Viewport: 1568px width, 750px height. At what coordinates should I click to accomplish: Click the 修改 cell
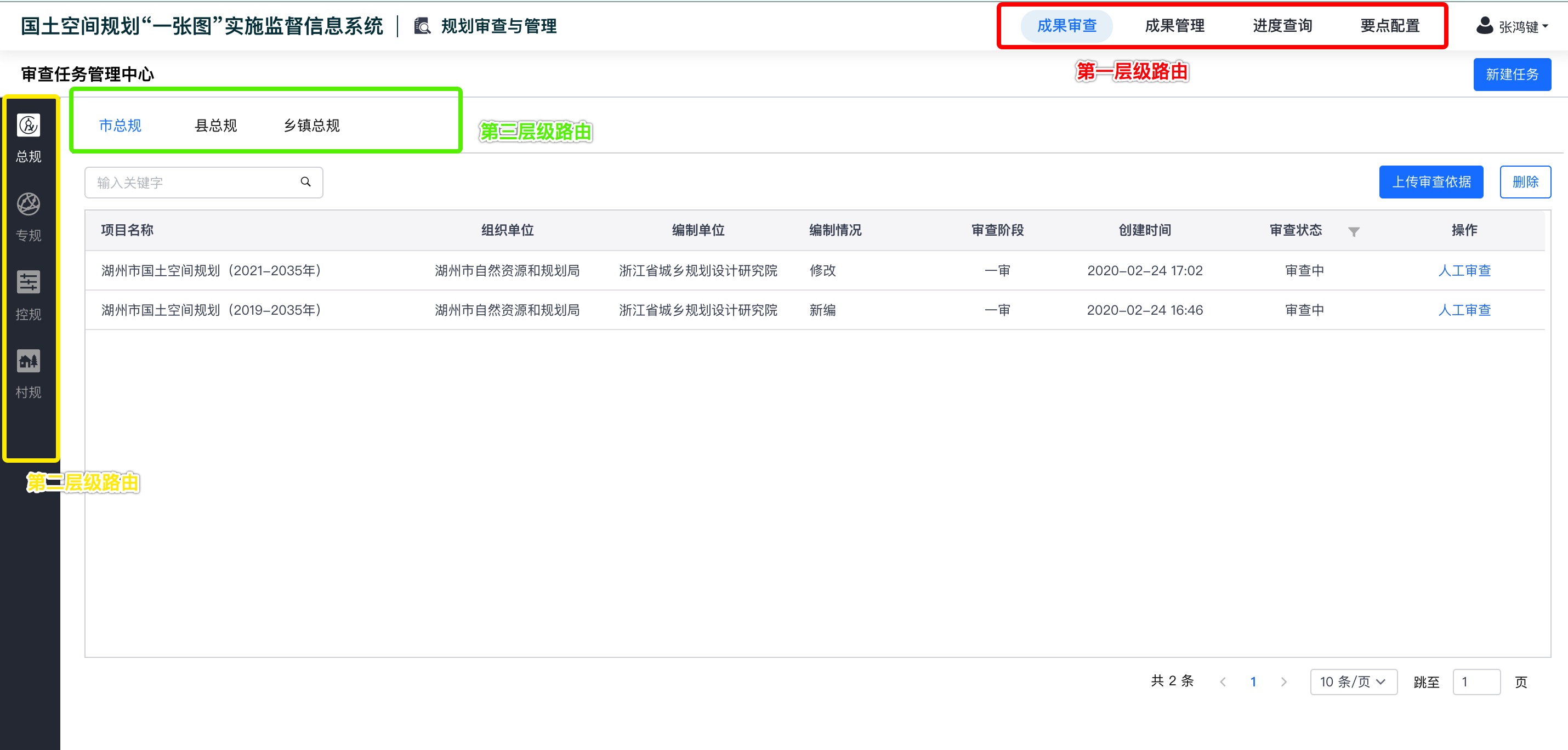pyautogui.click(x=822, y=270)
